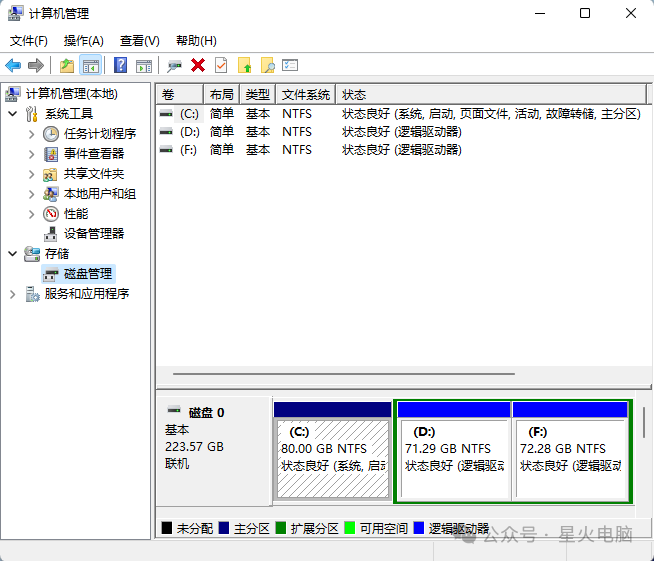Viewport: 654px width, 561px height.
Task: Select the (C:) volume row in list
Action: coord(400,113)
